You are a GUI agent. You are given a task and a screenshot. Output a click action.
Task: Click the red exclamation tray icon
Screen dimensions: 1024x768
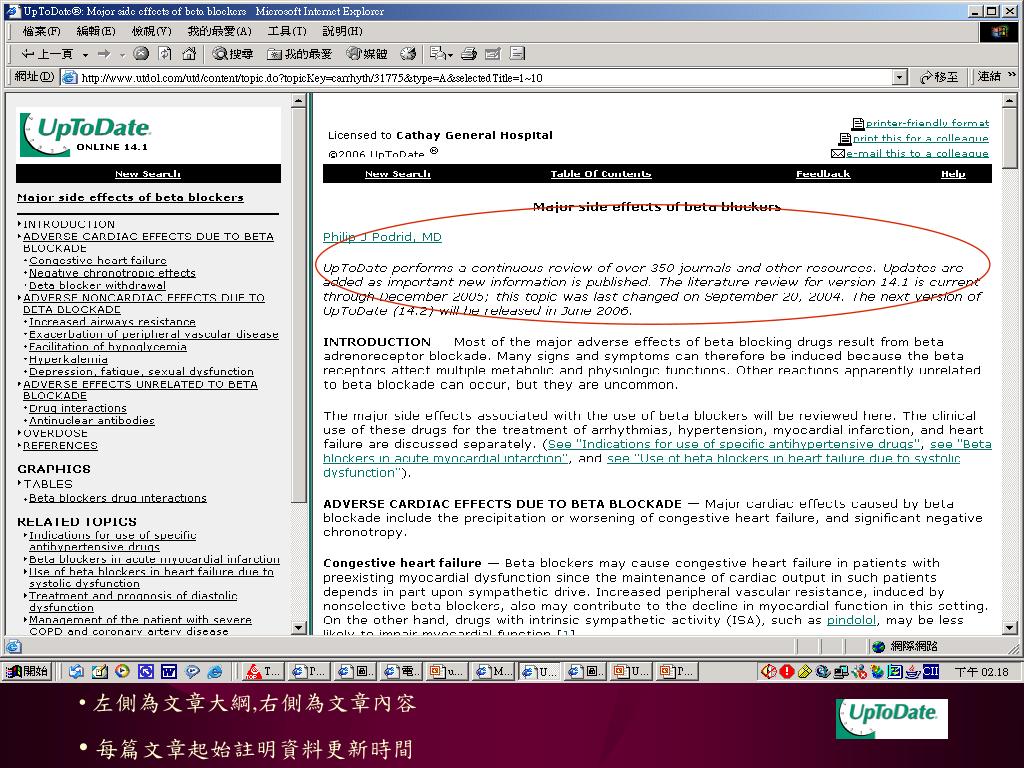(x=787, y=671)
